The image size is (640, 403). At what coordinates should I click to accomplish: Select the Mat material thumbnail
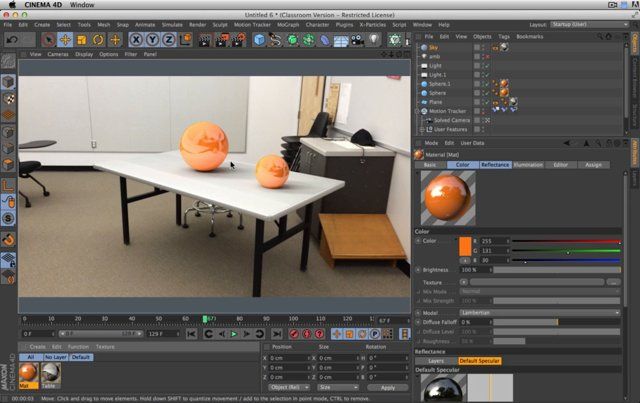click(29, 373)
